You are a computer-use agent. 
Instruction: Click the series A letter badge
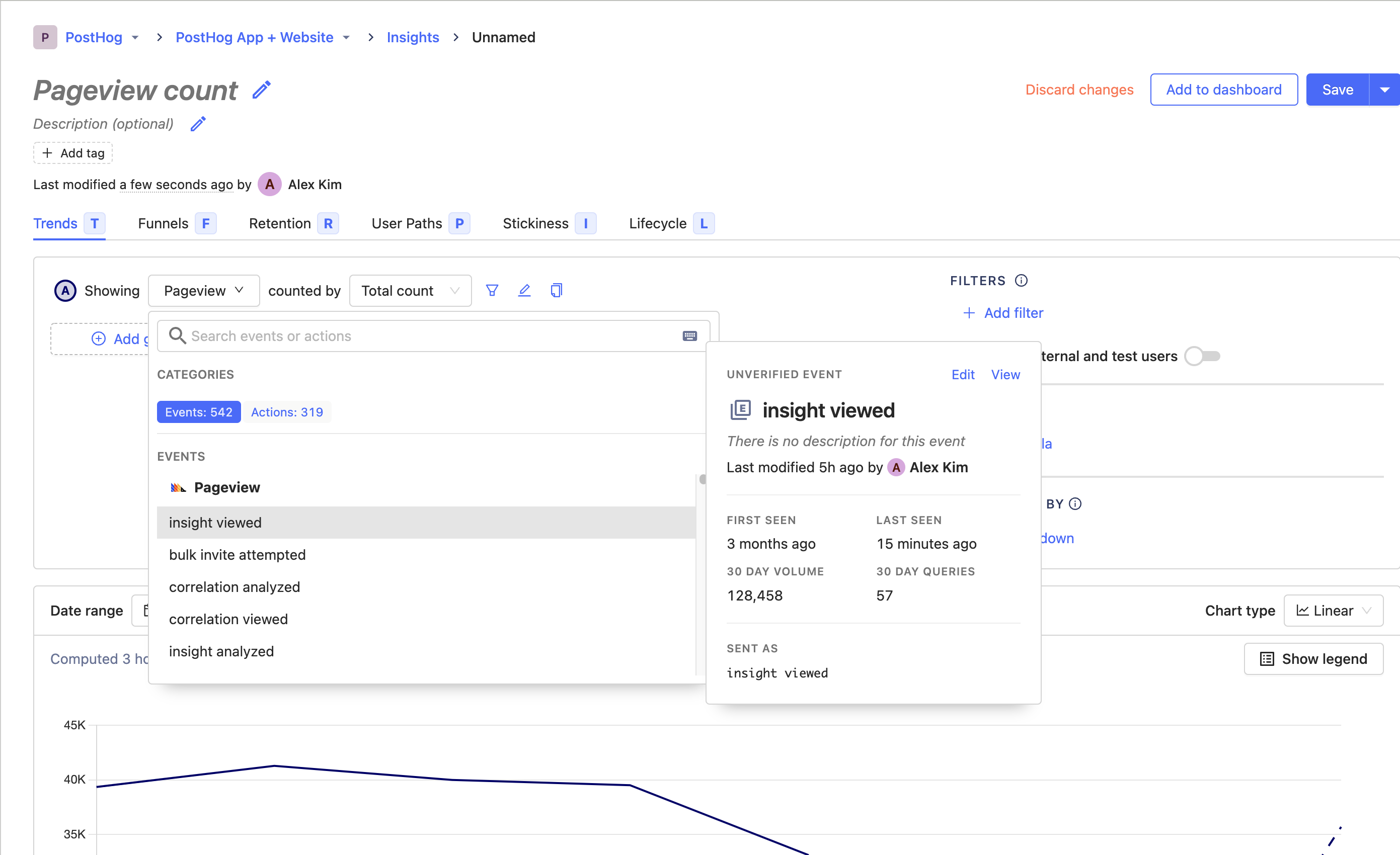tap(65, 291)
